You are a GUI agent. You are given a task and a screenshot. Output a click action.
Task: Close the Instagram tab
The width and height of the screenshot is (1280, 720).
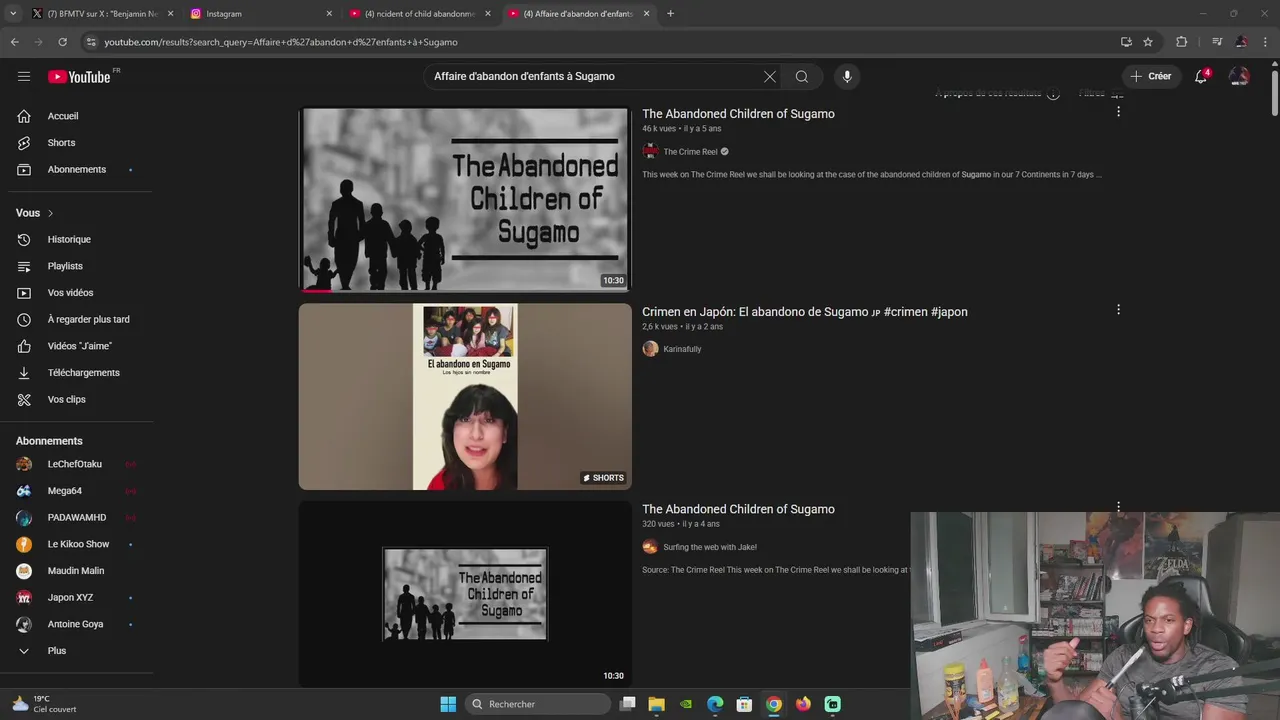[x=329, y=14]
